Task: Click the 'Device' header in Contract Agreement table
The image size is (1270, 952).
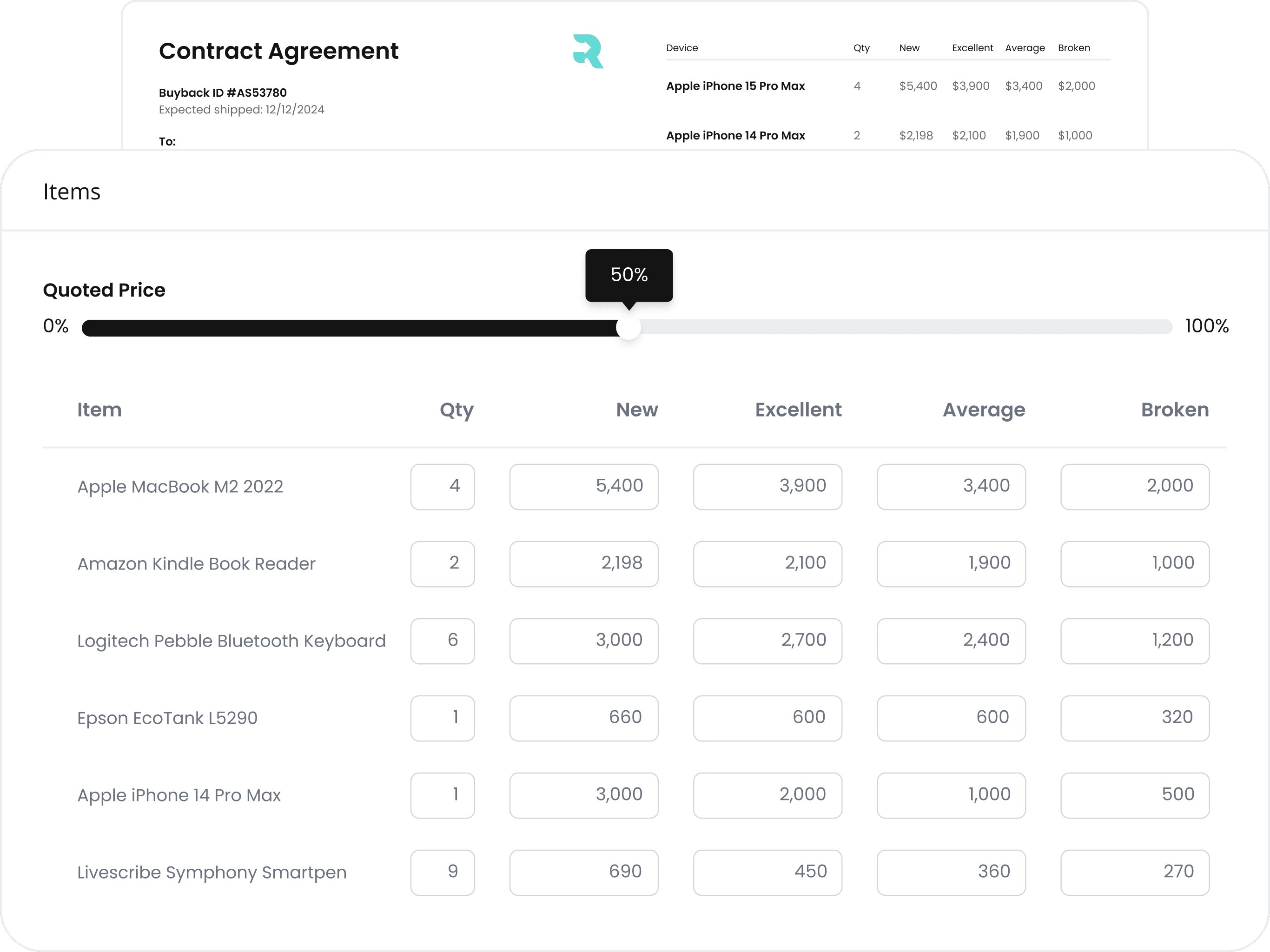Action: pos(682,48)
